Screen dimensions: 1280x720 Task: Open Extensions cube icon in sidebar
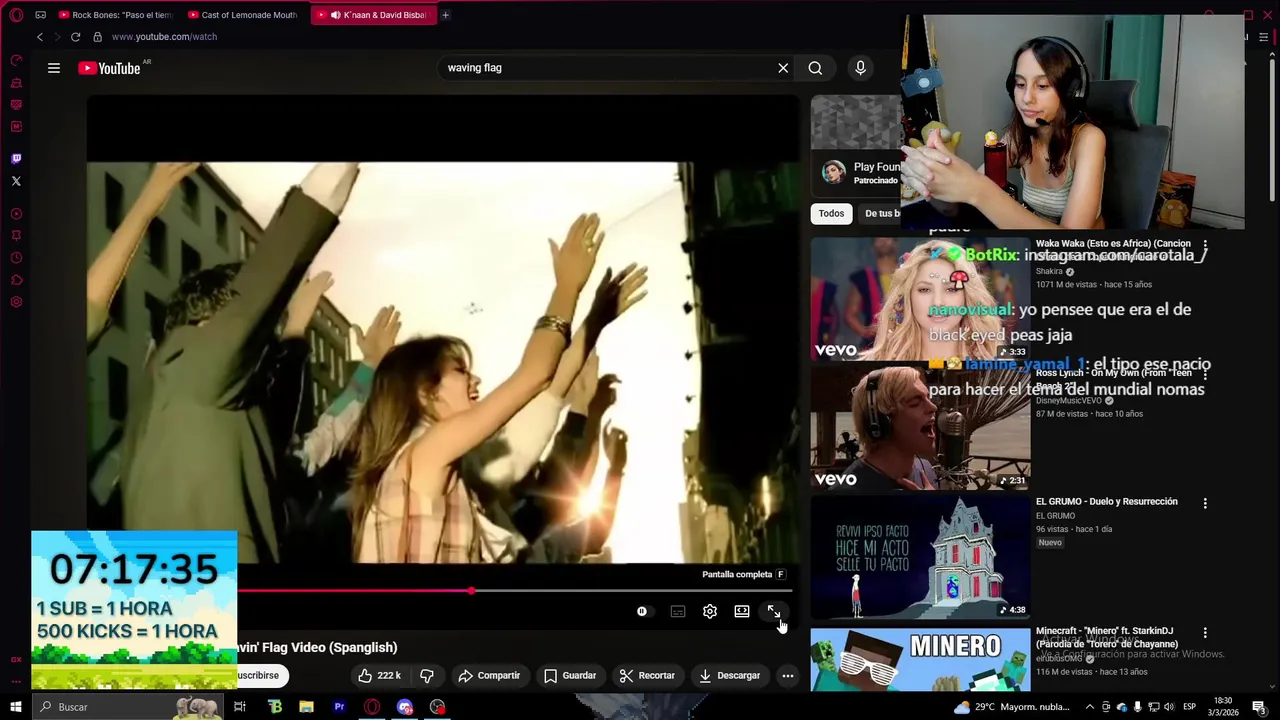[x=16, y=280]
